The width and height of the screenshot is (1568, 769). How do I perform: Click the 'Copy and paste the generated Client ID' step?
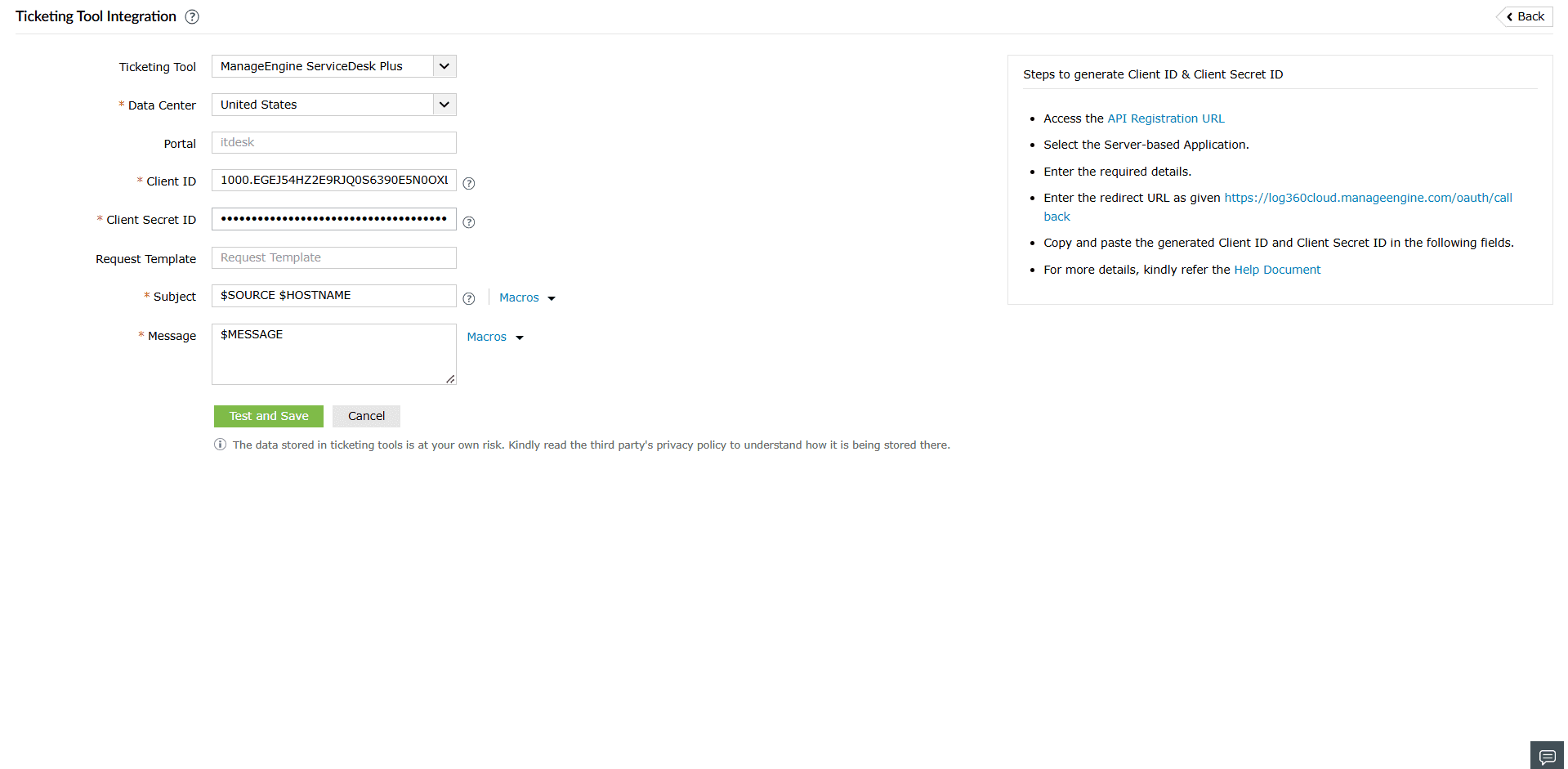pos(1279,243)
